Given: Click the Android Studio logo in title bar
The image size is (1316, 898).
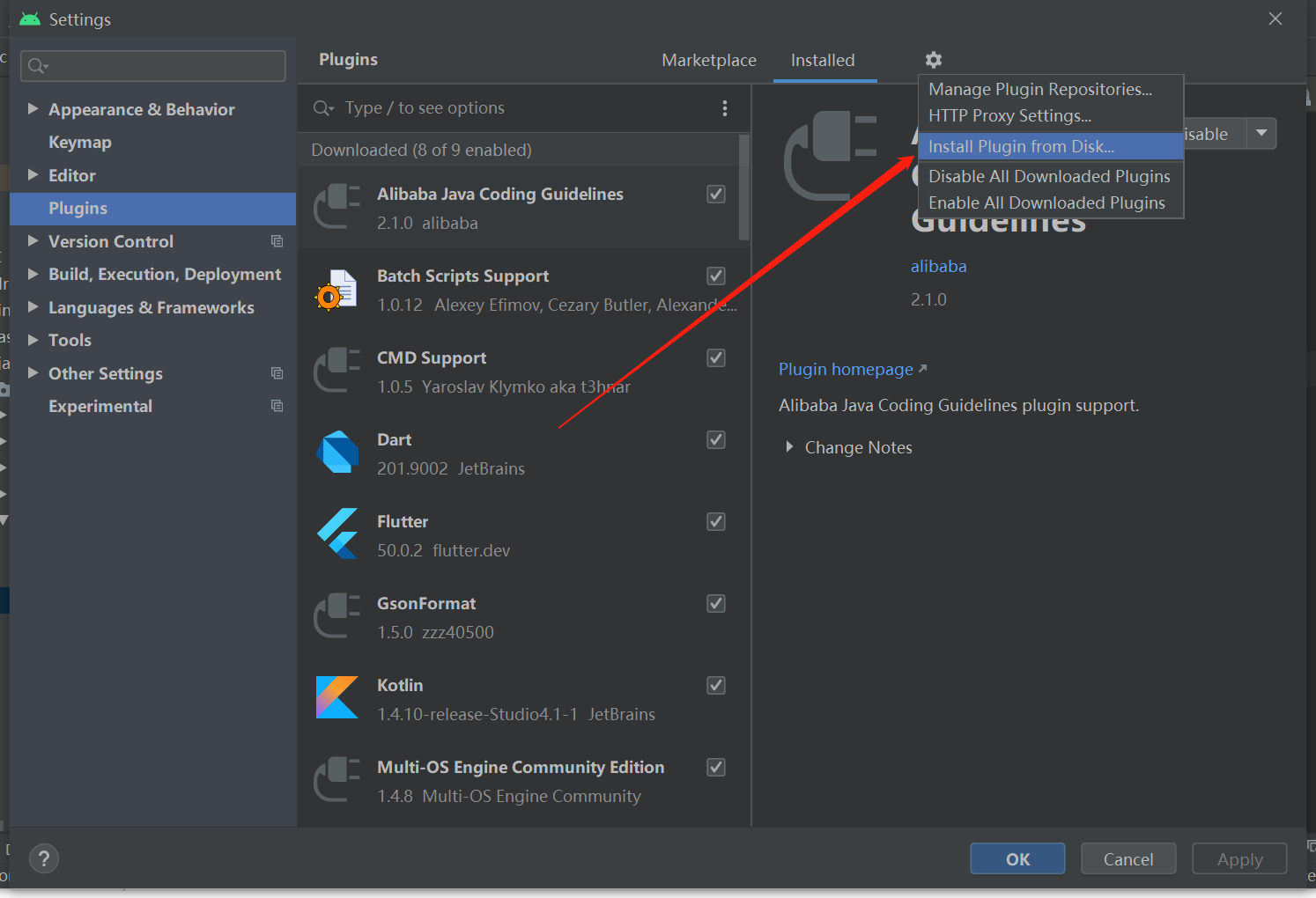Looking at the screenshot, I should point(30,19).
